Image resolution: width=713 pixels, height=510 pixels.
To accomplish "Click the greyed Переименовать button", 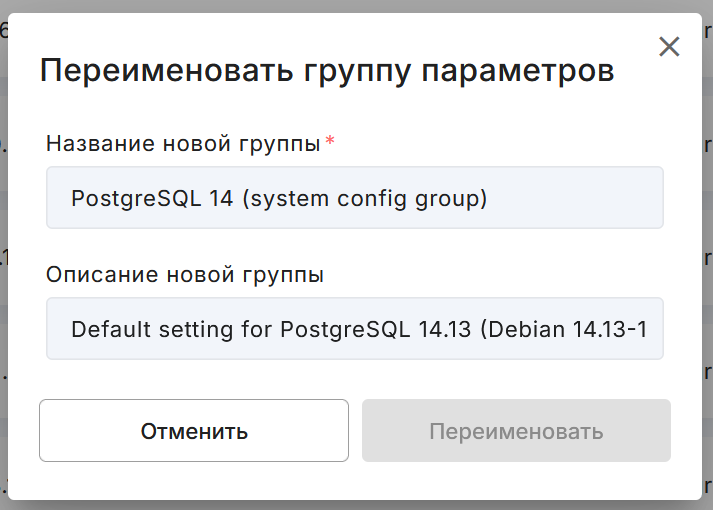I will (x=516, y=430).
